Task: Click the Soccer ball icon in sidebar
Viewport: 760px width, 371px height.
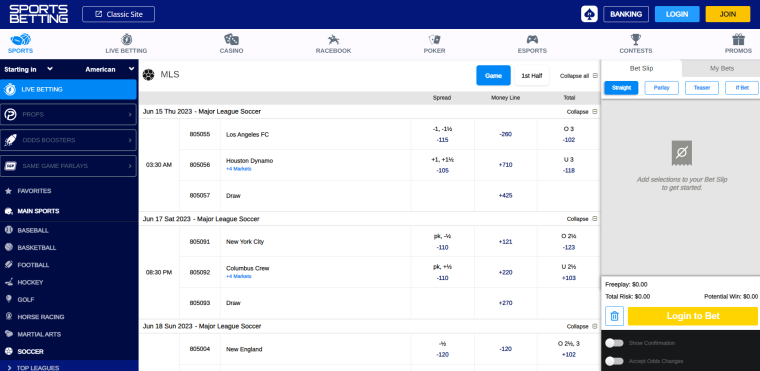Action: [x=8, y=351]
